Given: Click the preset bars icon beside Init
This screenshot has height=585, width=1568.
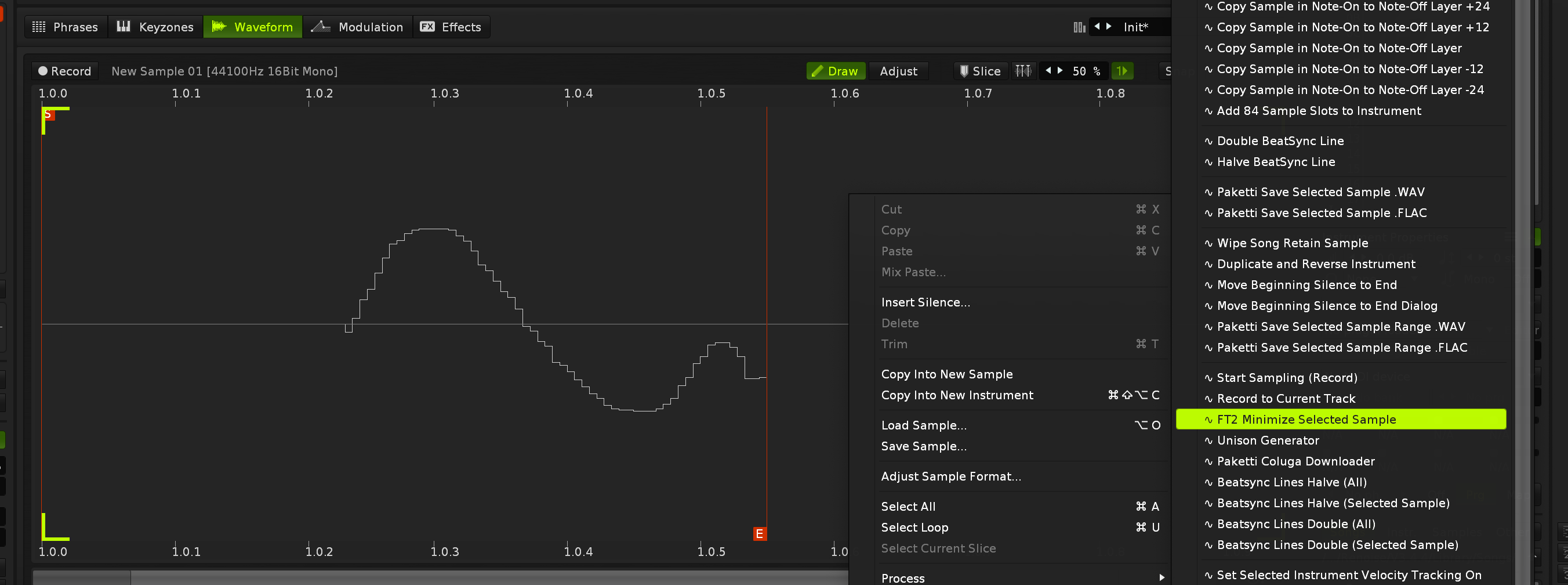Looking at the screenshot, I should pos(1079,27).
